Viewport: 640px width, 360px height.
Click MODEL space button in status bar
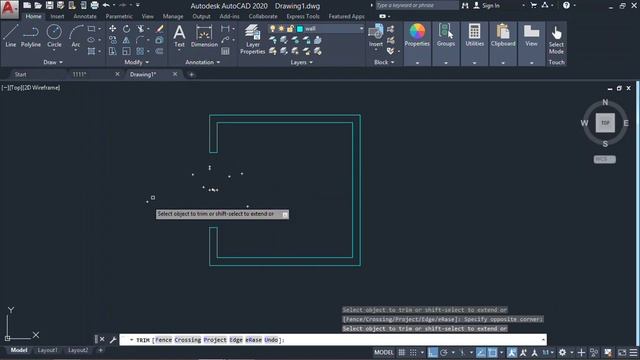click(384, 352)
